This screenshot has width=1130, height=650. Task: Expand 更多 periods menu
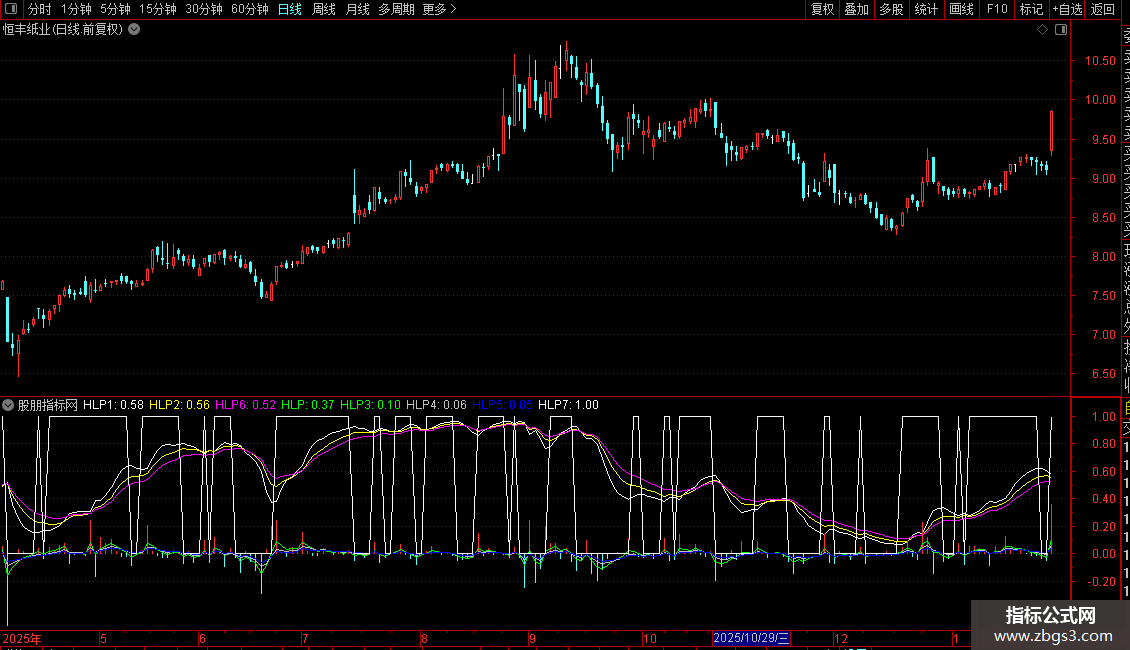point(439,10)
